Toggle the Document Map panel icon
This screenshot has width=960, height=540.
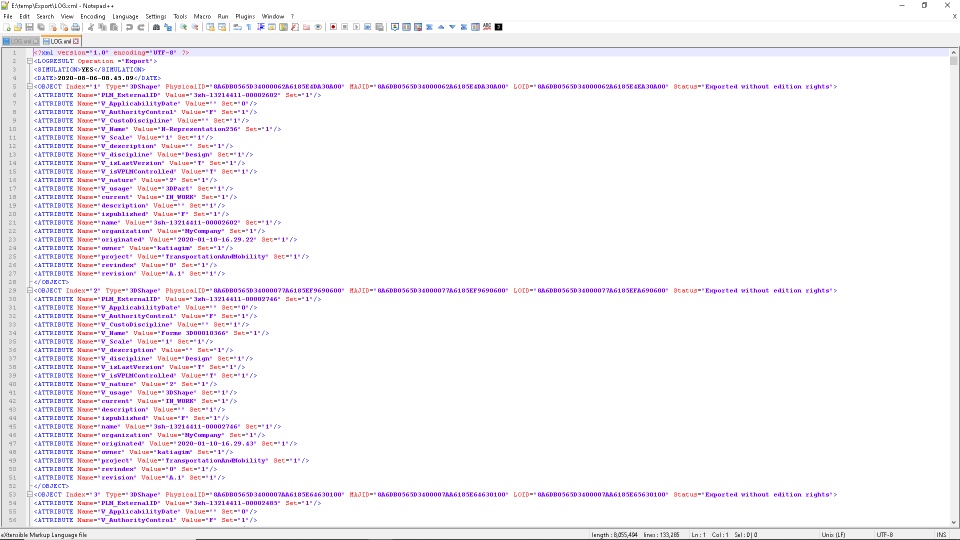tap(283, 27)
